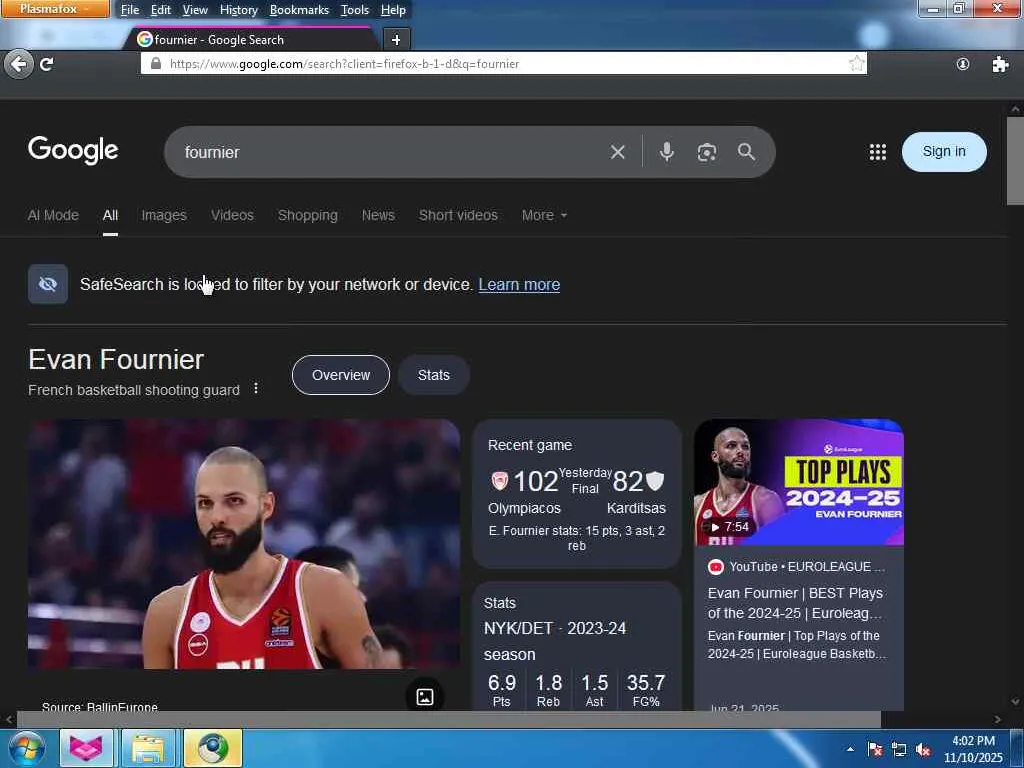Switch to the AI Mode search tab
The width and height of the screenshot is (1024, 768).
tap(53, 215)
